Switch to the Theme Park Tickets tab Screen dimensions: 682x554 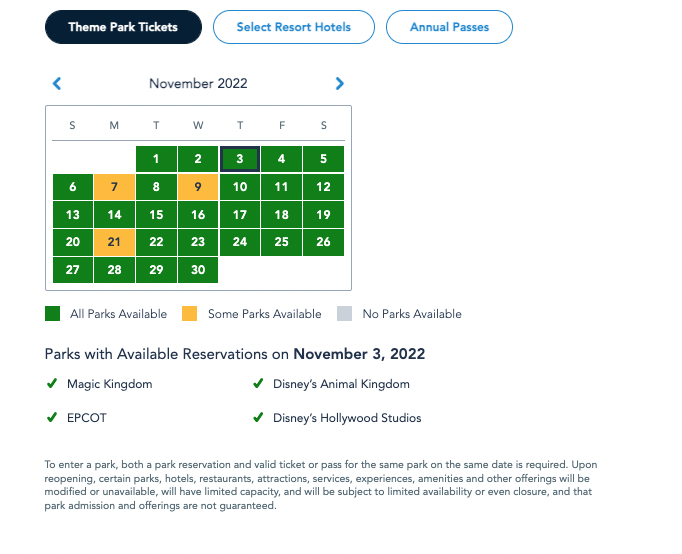click(x=123, y=27)
